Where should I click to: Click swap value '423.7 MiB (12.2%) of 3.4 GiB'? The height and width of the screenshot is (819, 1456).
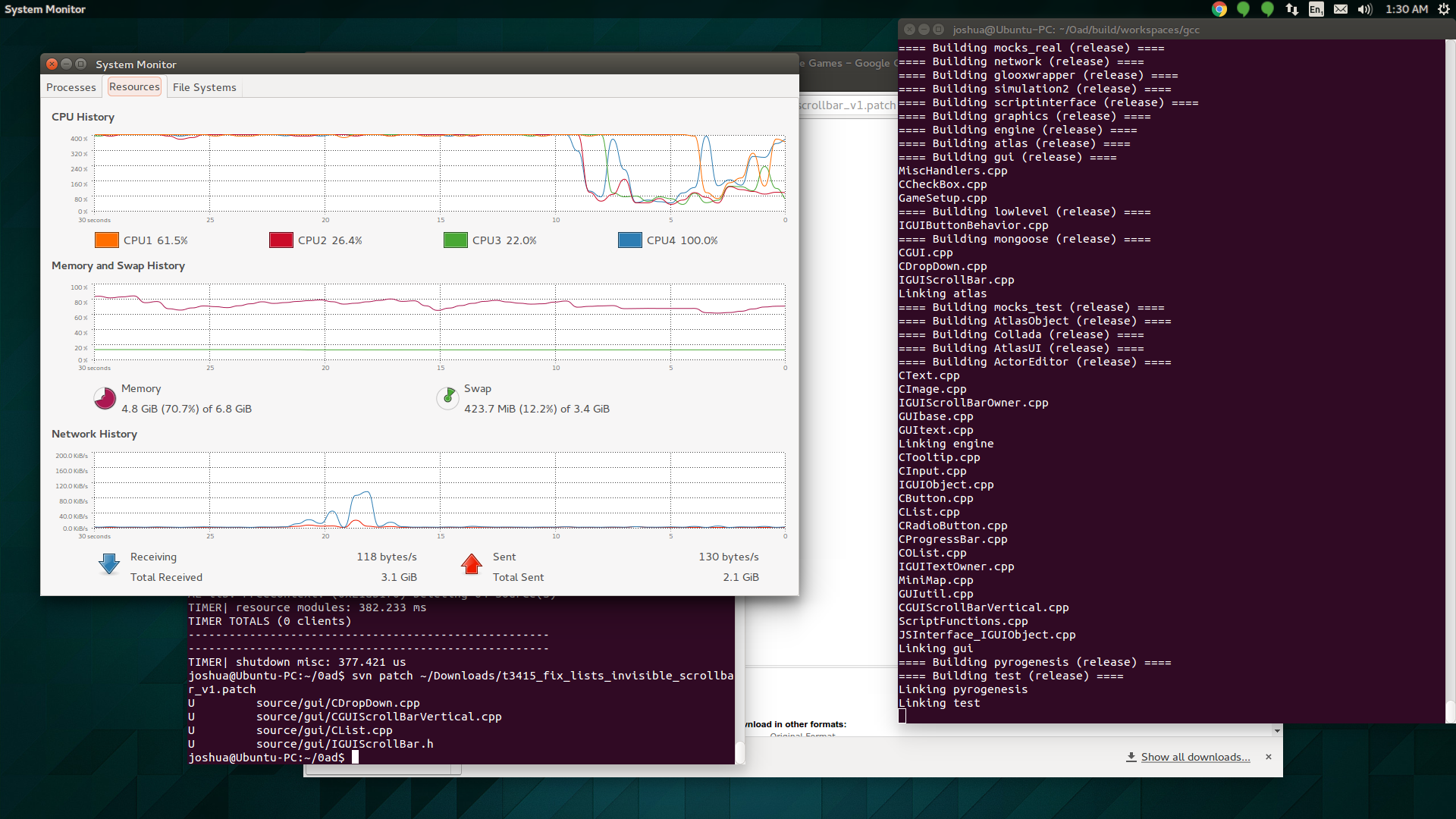(x=537, y=409)
